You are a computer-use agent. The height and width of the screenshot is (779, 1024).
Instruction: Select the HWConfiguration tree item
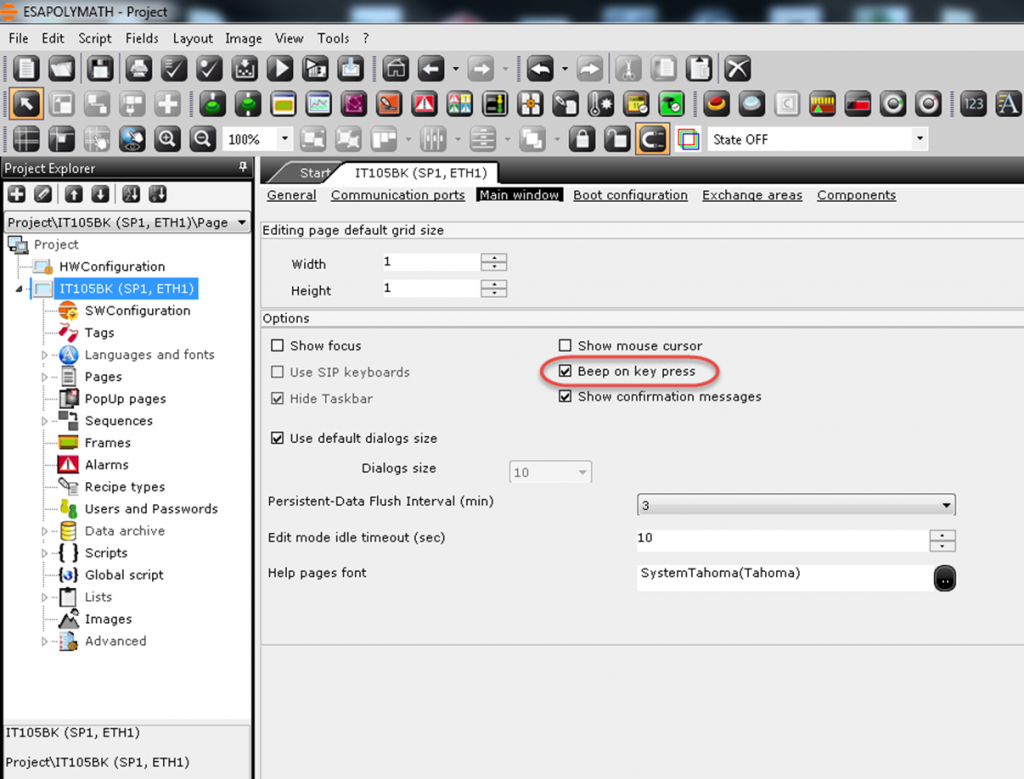tap(112, 266)
